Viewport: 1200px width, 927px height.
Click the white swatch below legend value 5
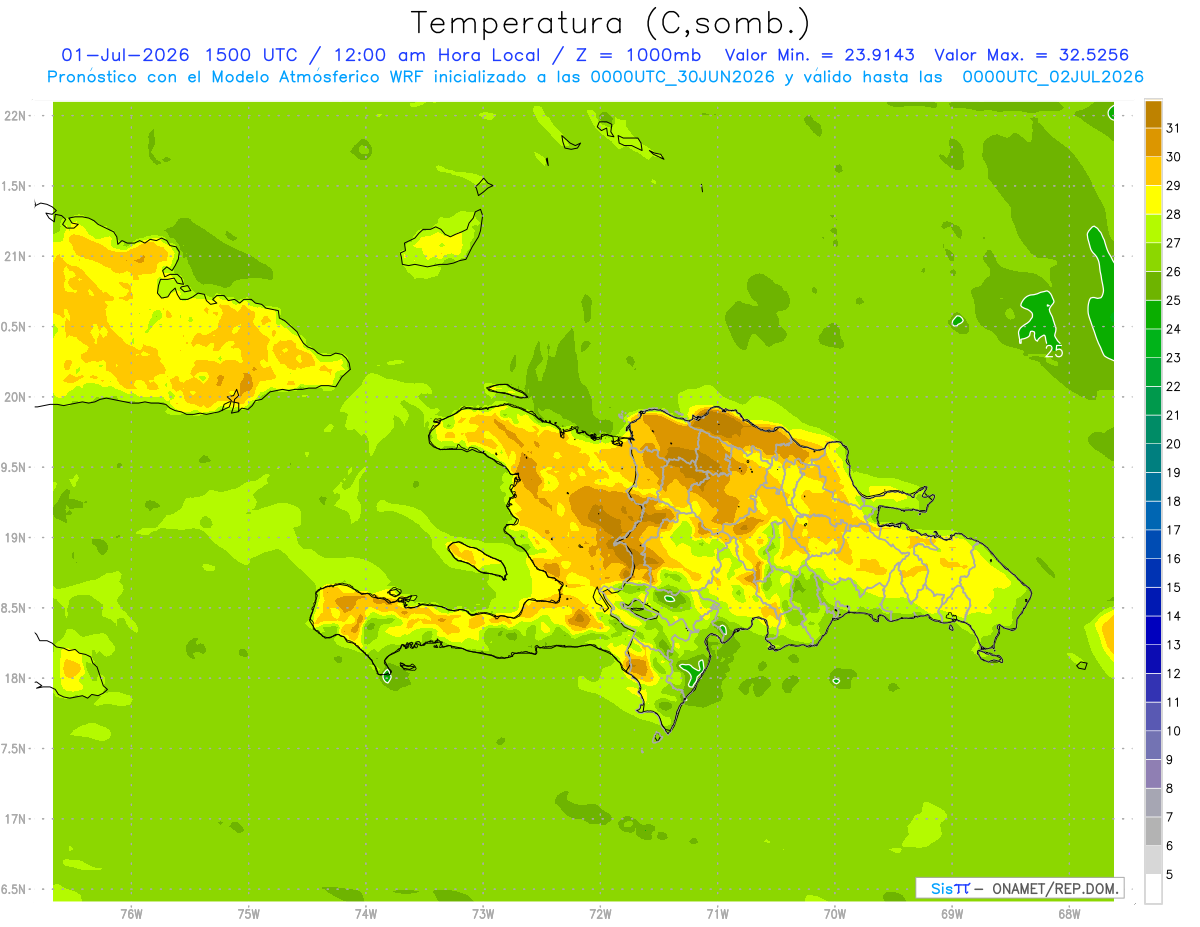pyautogui.click(x=1153, y=888)
